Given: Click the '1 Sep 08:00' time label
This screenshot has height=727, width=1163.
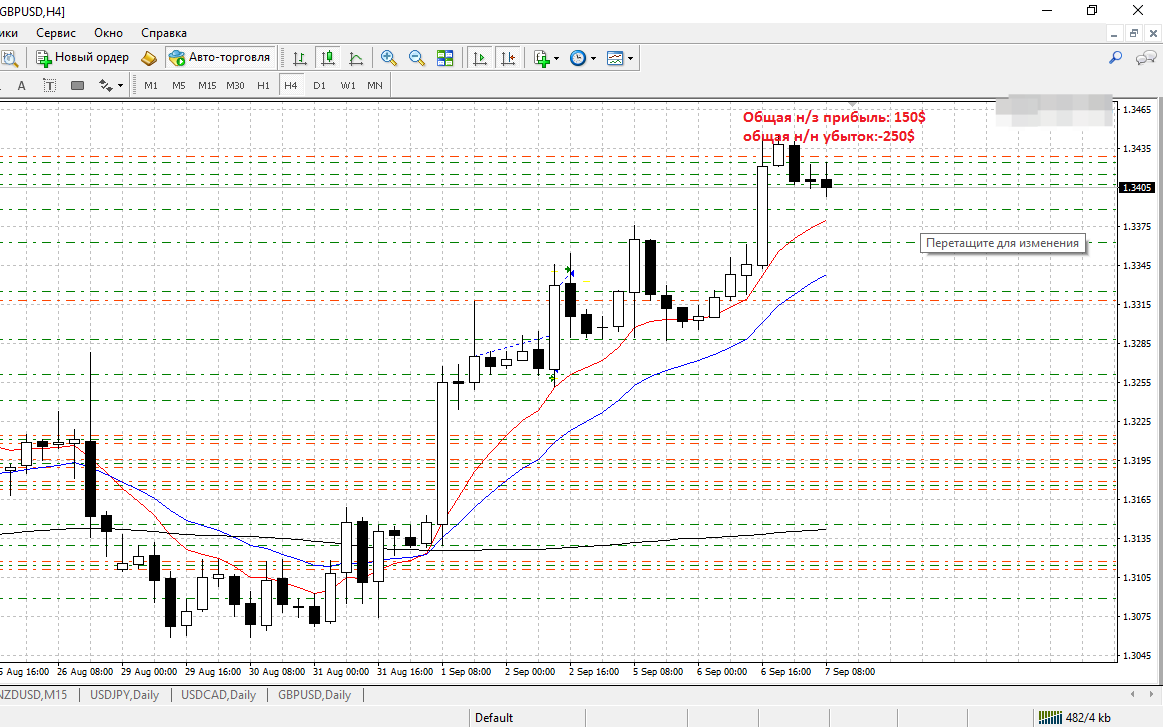Looking at the screenshot, I should click(x=466, y=671).
